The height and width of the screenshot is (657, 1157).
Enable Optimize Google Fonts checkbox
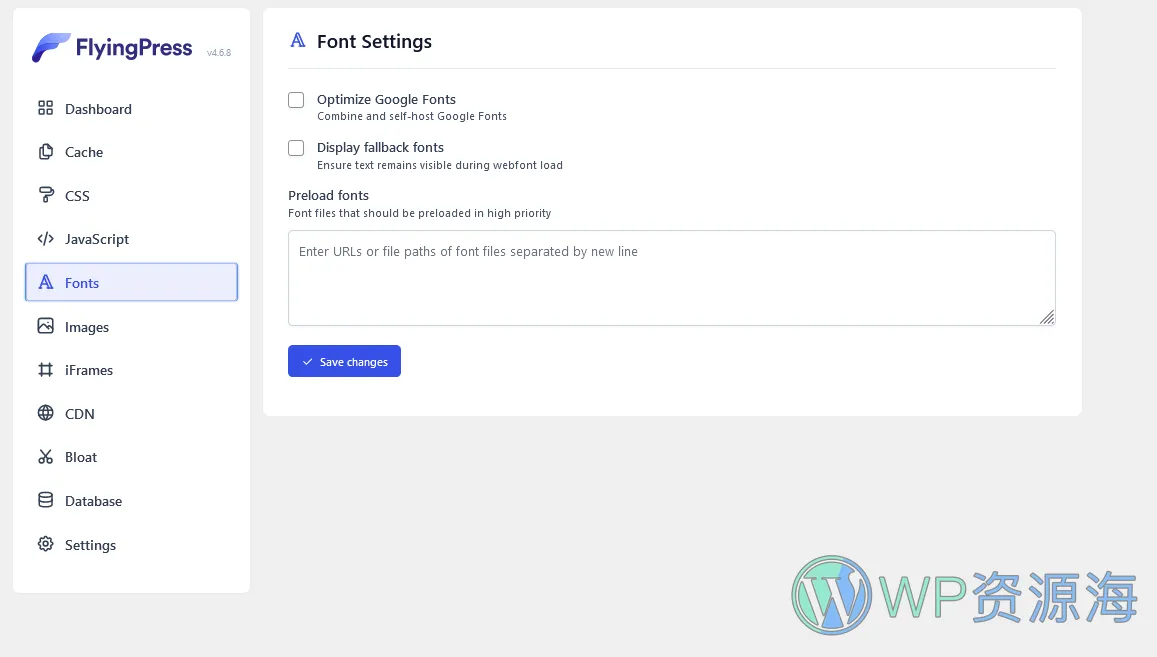coord(296,100)
